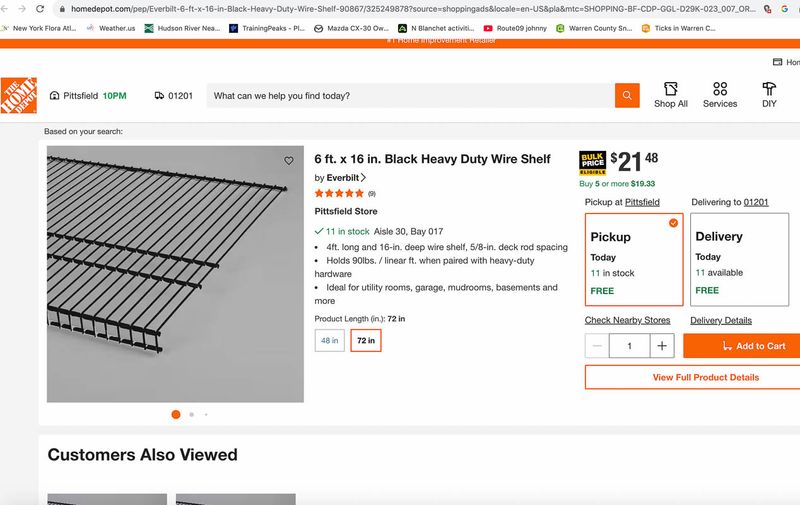This screenshot has height=505, width=800.
Task: Select the 48 in product length option
Action: [x=329, y=340]
